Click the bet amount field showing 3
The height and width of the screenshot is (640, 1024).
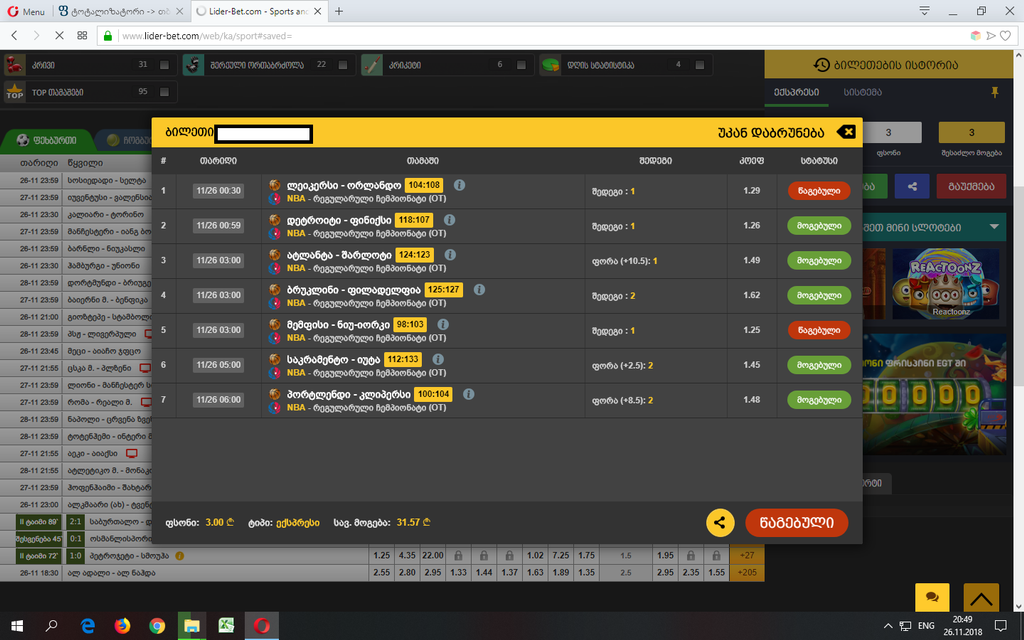tap(888, 133)
